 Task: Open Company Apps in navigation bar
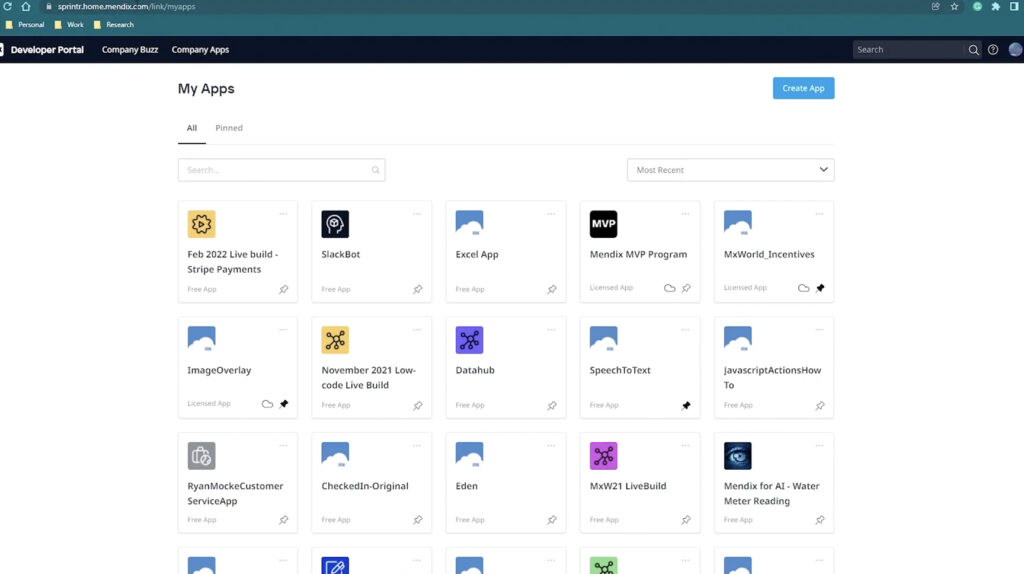coord(200,49)
